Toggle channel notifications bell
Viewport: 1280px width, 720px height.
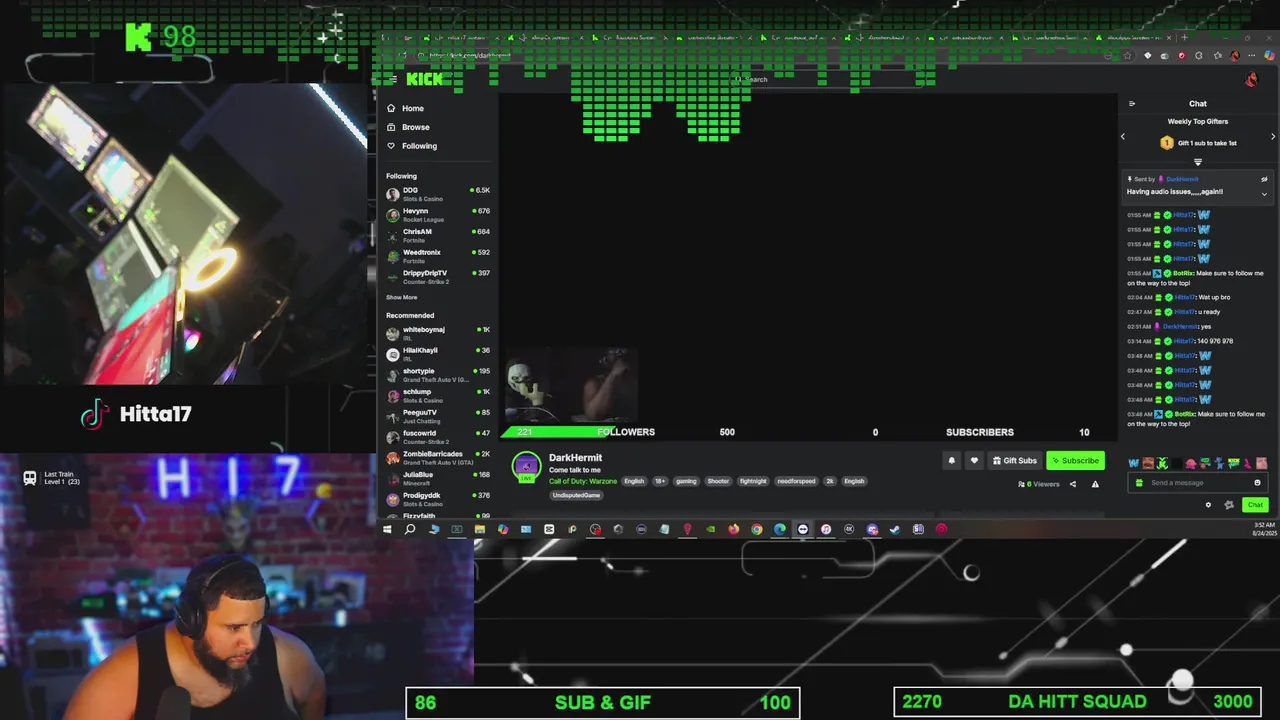pos(951,461)
